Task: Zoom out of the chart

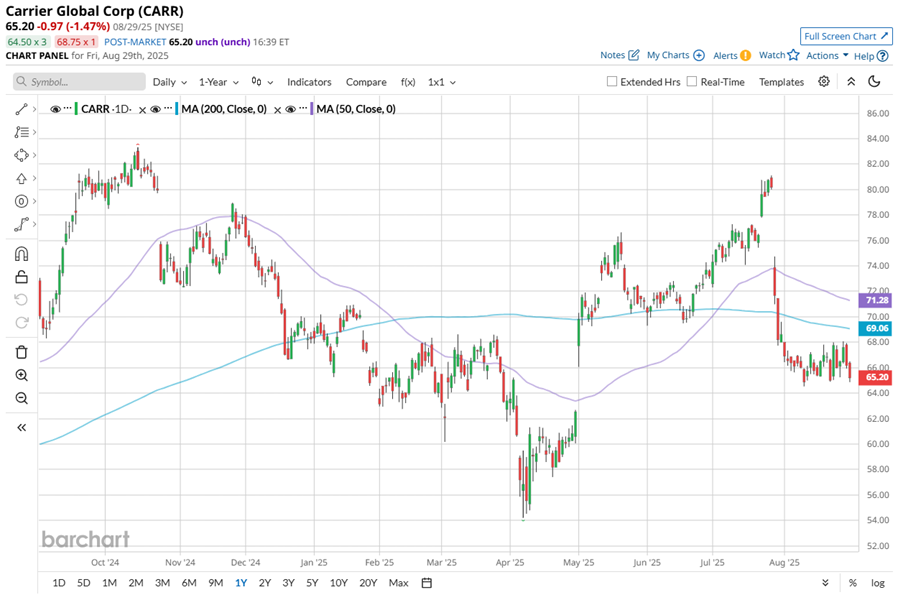Action: 21,398
